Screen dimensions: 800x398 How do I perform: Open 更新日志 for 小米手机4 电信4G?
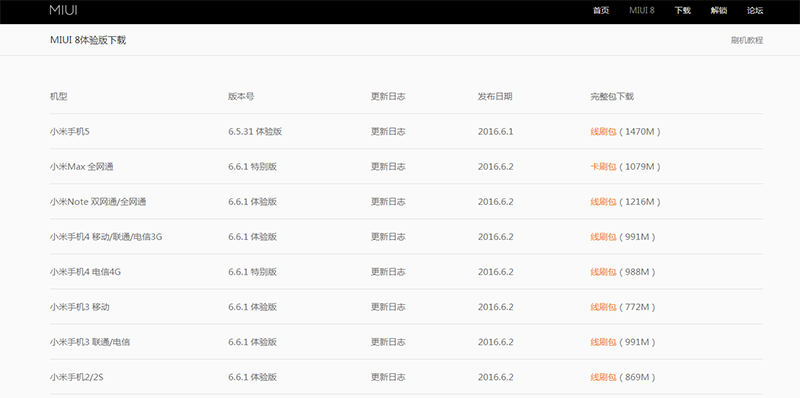tap(388, 272)
